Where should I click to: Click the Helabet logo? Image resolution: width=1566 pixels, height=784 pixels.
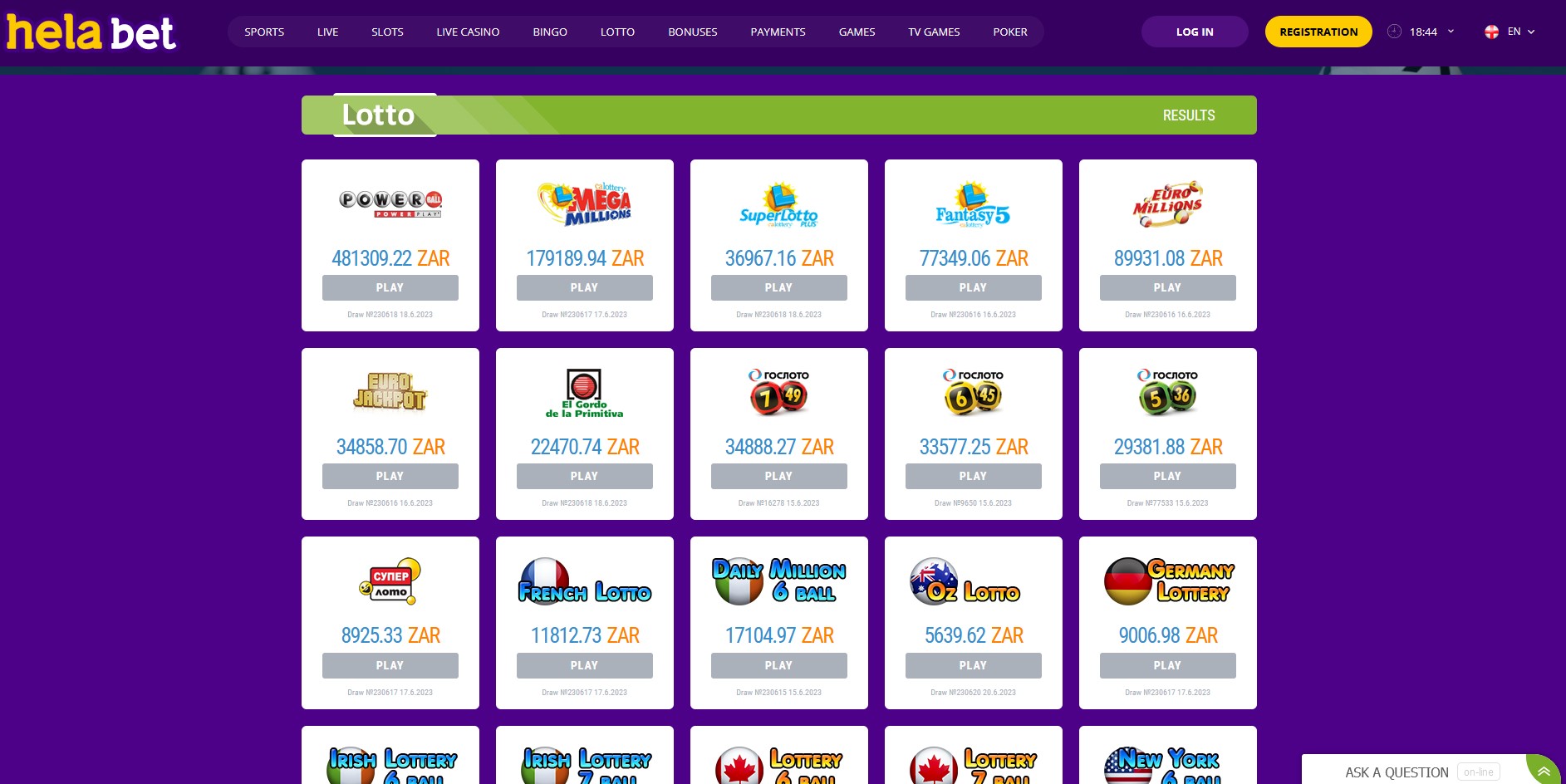tap(91, 32)
